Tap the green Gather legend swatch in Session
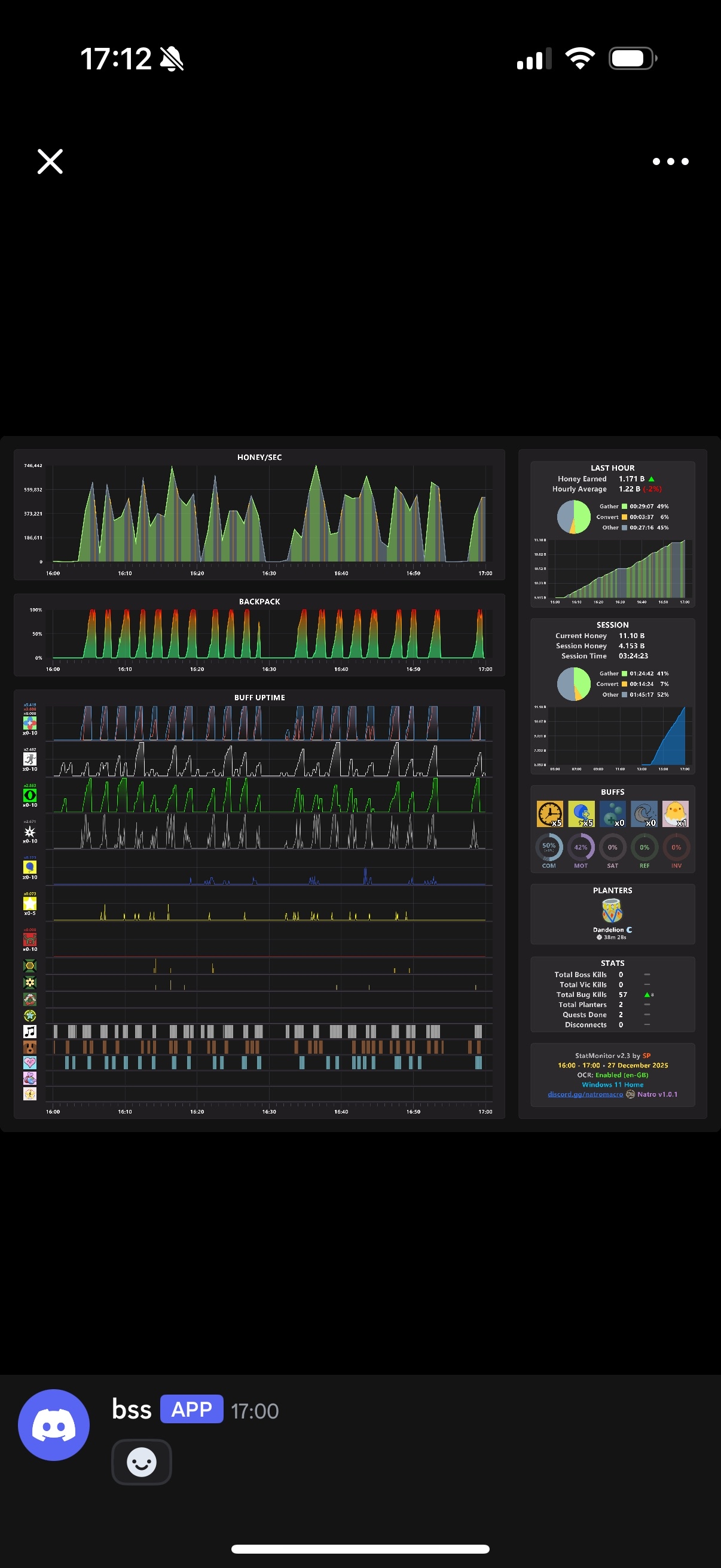 click(x=624, y=674)
